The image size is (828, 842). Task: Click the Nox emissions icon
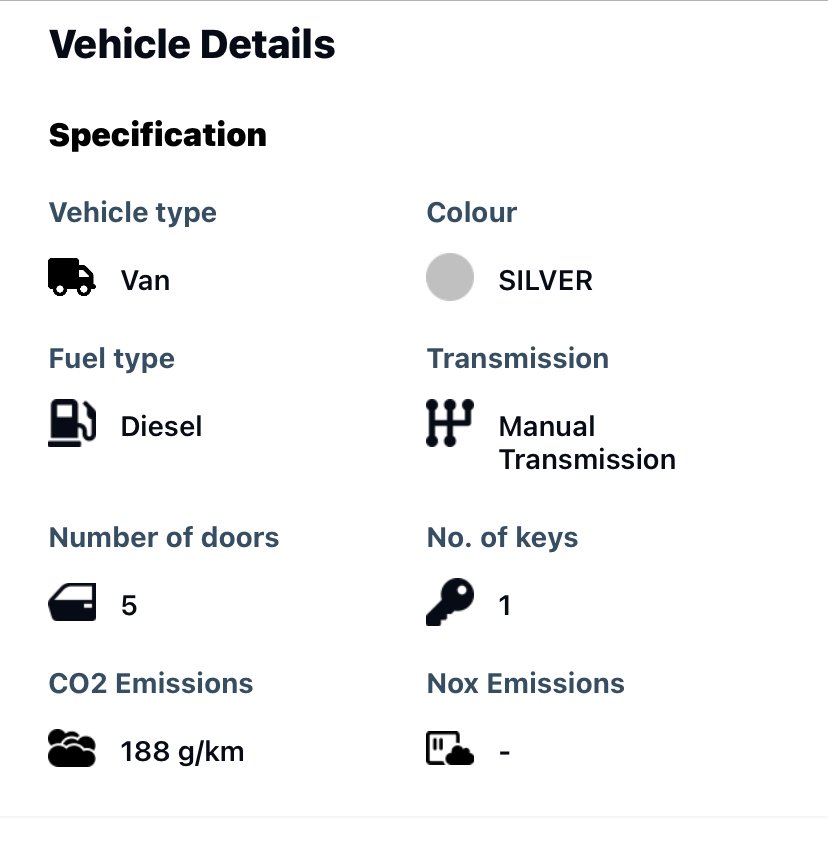click(449, 749)
